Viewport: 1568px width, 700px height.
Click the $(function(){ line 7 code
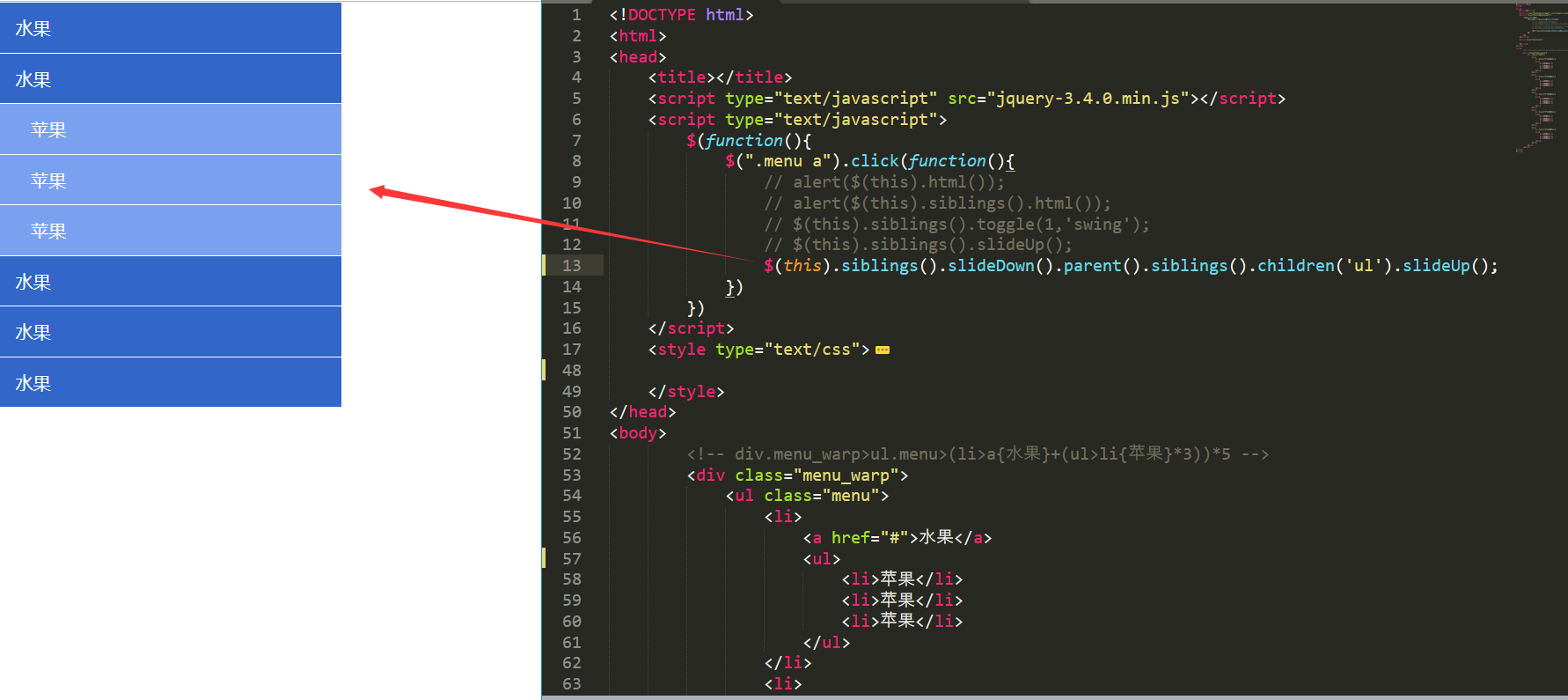(749, 141)
